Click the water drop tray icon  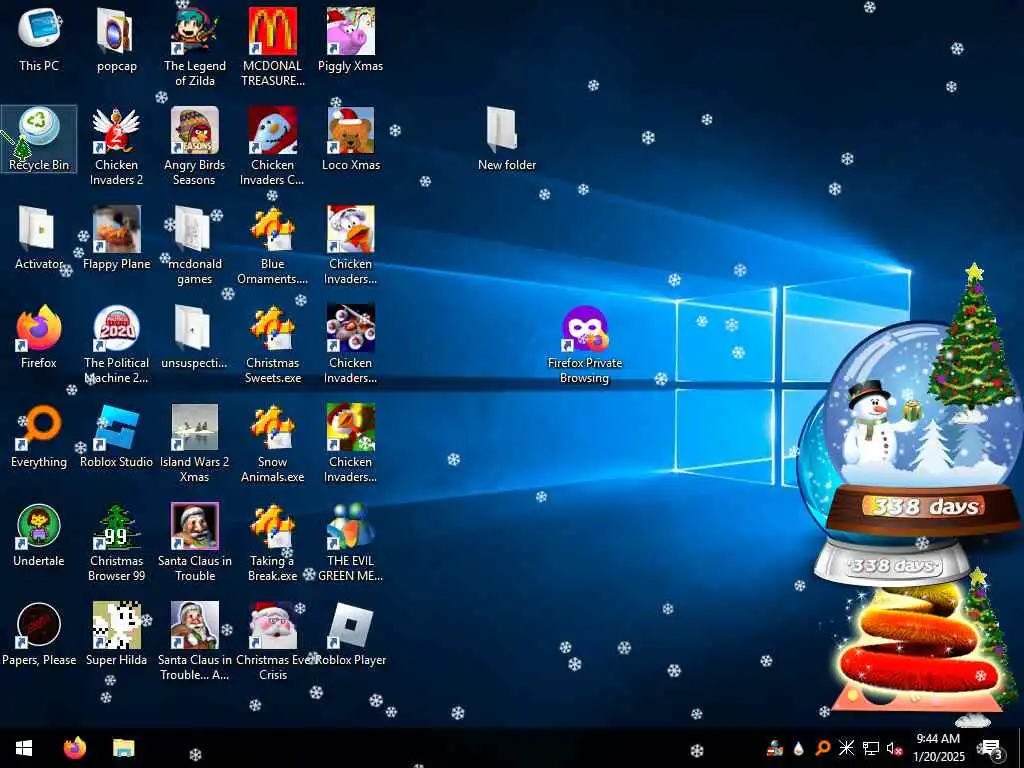[x=798, y=748]
